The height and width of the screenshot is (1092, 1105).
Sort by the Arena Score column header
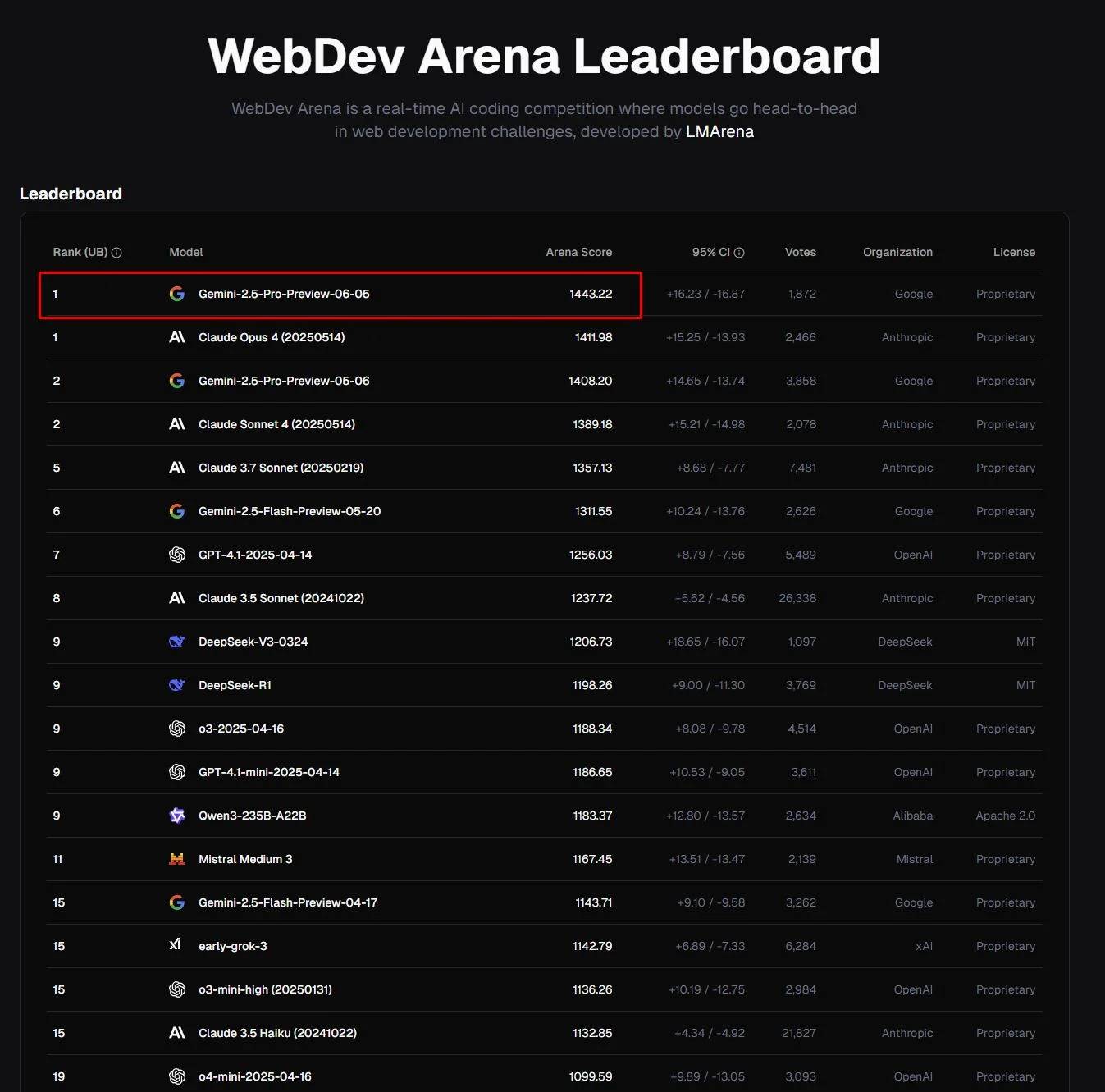pos(579,252)
